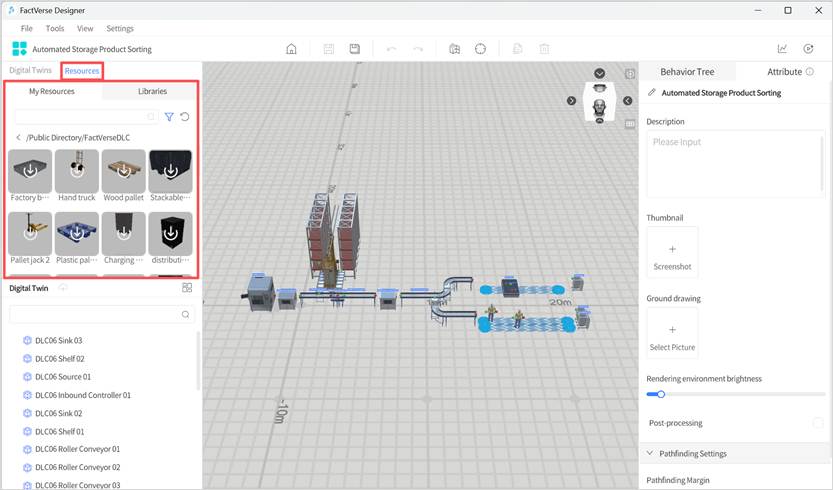Switch to the Behavior Tree tab
Image resolution: width=833 pixels, height=490 pixels.
[x=687, y=72]
